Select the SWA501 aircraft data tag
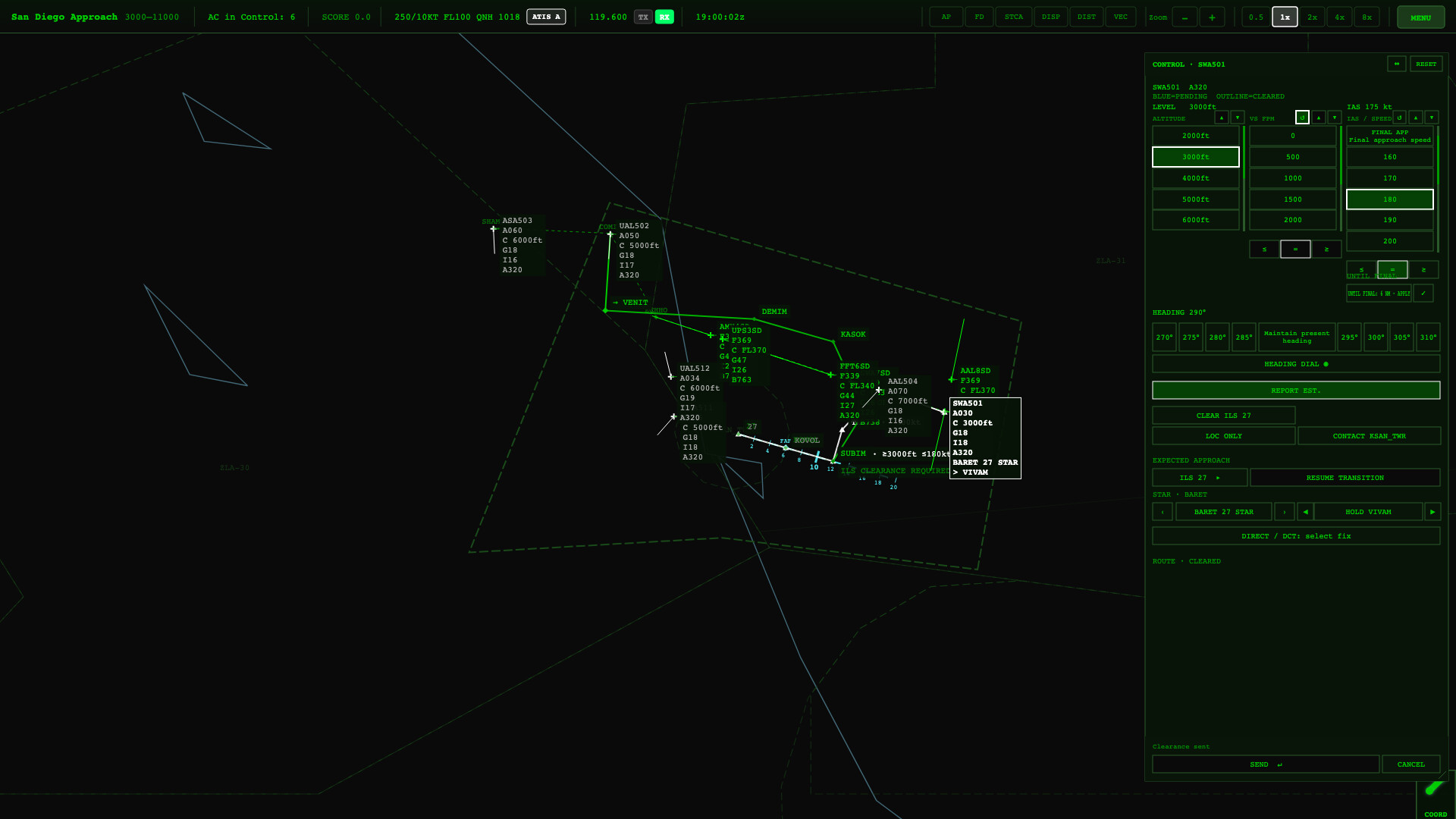 point(985,438)
